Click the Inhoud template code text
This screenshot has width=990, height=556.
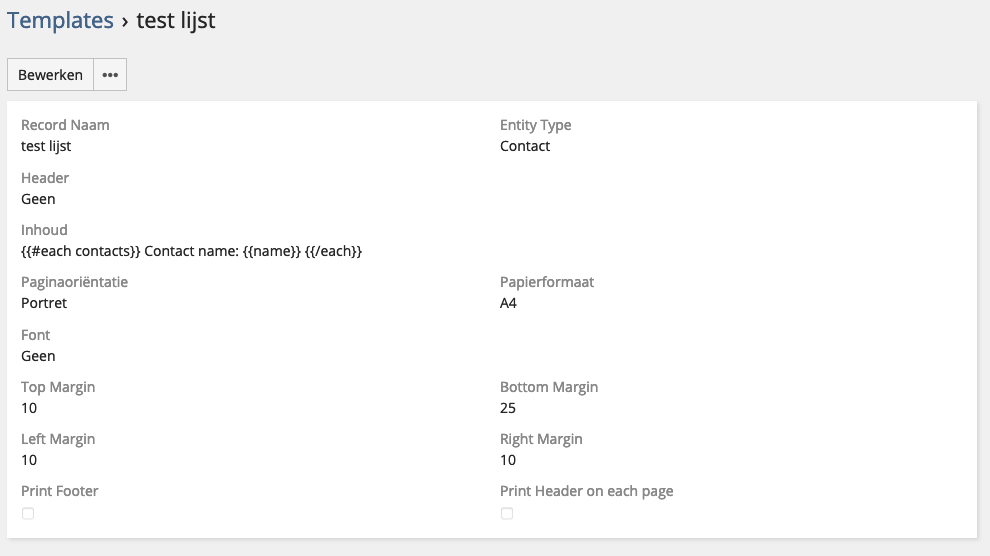tap(191, 251)
